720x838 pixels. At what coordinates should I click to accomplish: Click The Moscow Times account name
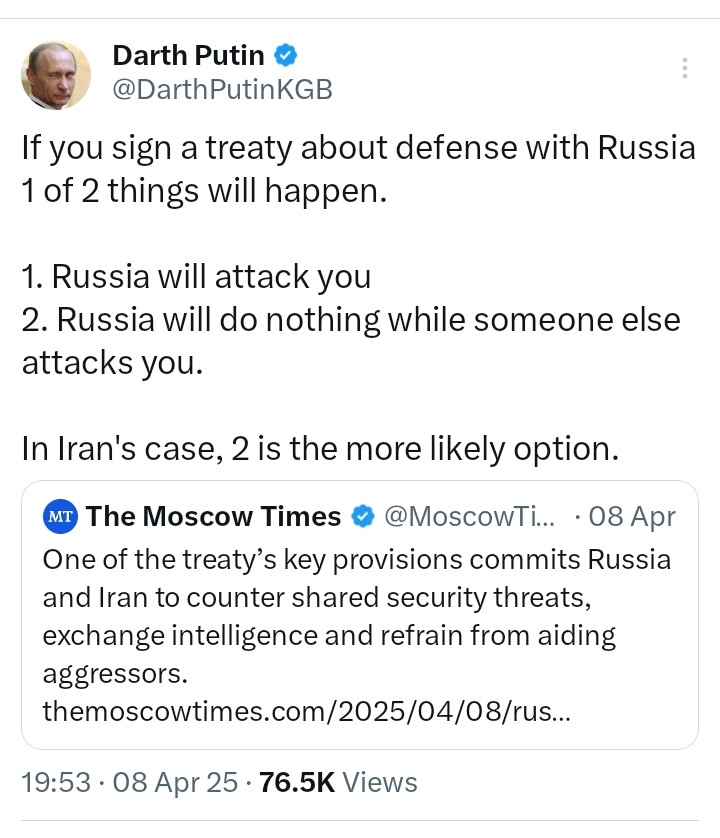click(x=213, y=517)
